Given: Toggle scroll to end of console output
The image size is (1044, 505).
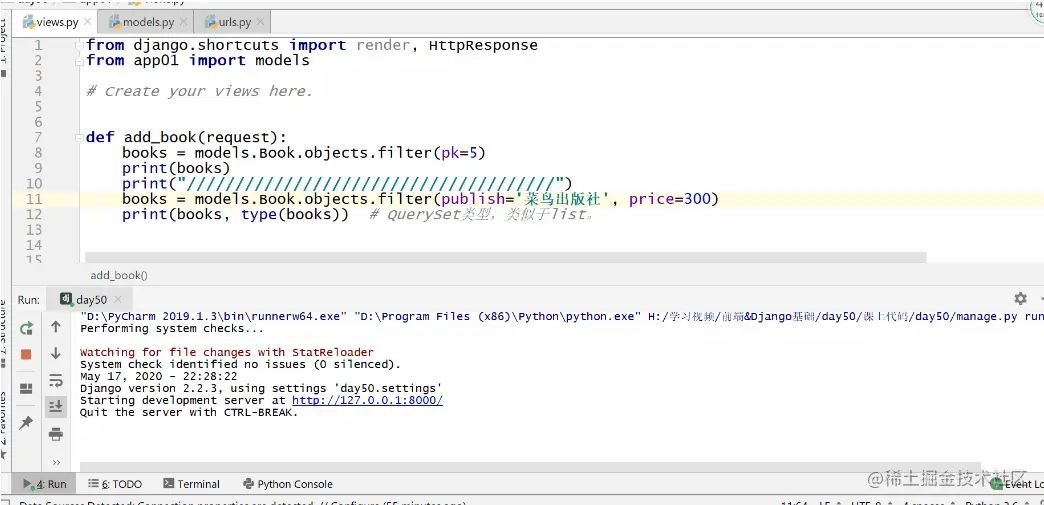Looking at the screenshot, I should coord(56,406).
